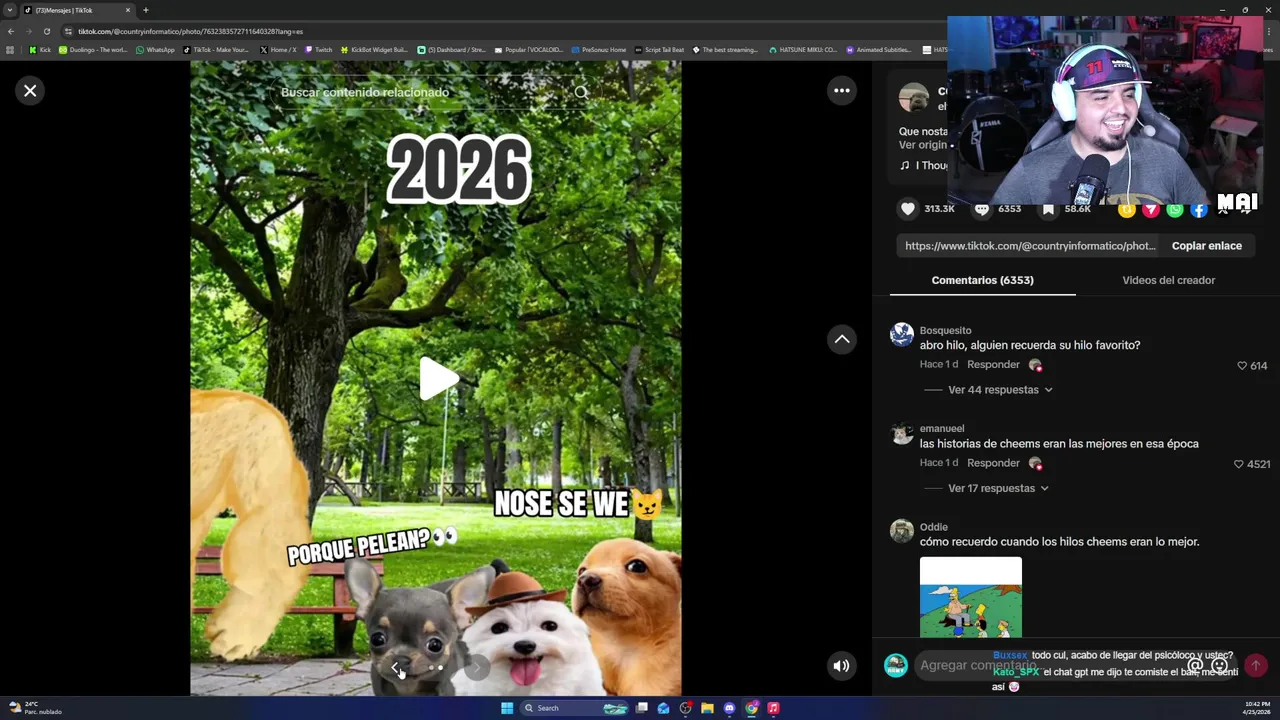The image size is (1280, 720).
Task: Open the image attached to Oddie's comment
Action: coord(971,597)
